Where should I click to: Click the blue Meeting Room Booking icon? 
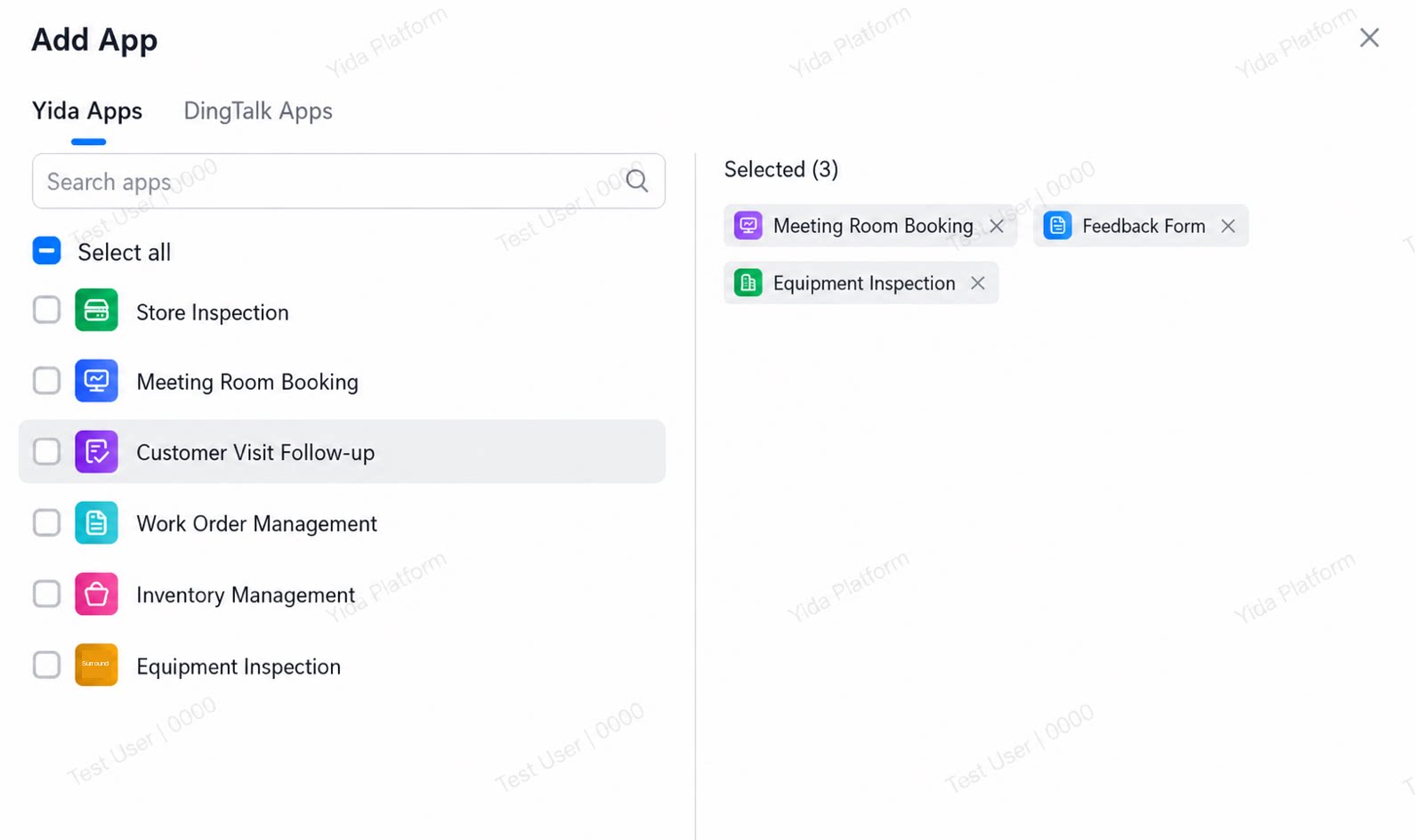pyautogui.click(x=96, y=381)
